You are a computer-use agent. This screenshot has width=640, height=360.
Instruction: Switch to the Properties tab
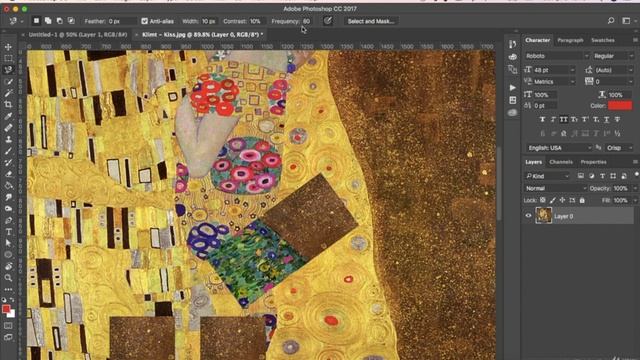593,162
